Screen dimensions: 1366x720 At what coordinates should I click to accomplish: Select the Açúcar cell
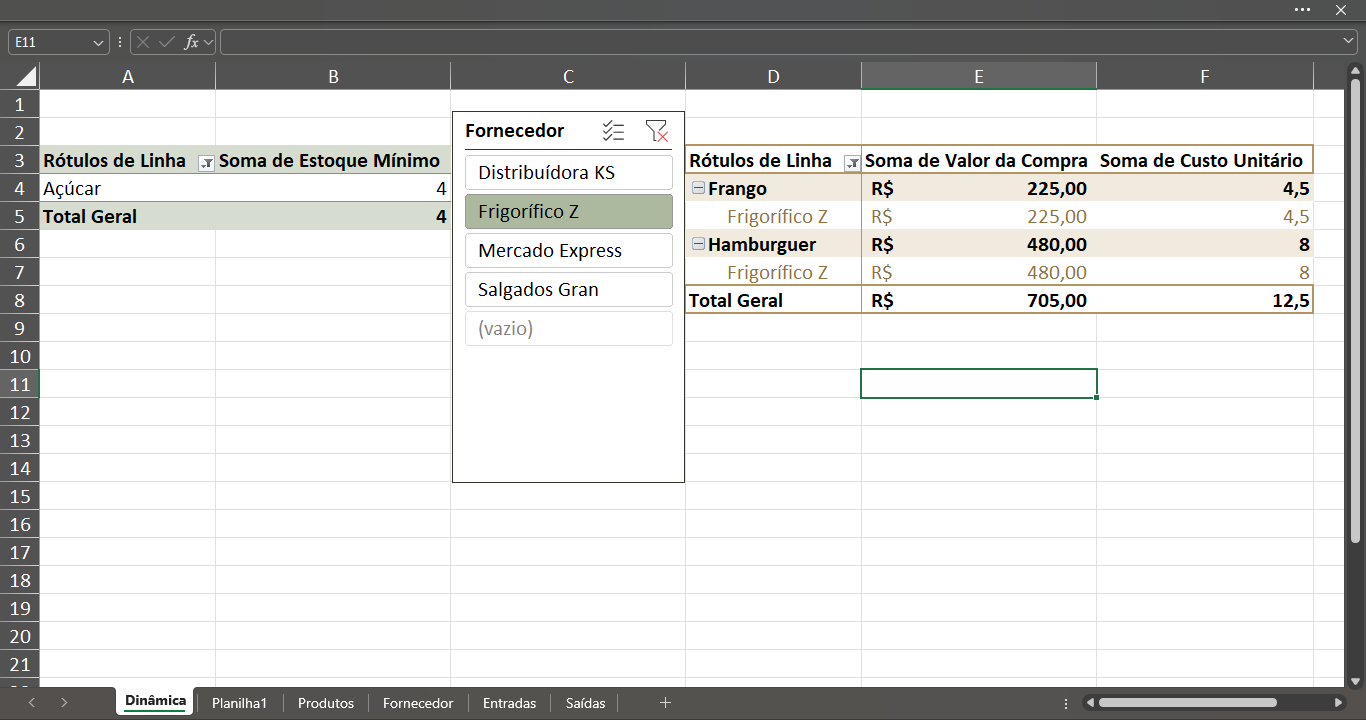(x=128, y=188)
